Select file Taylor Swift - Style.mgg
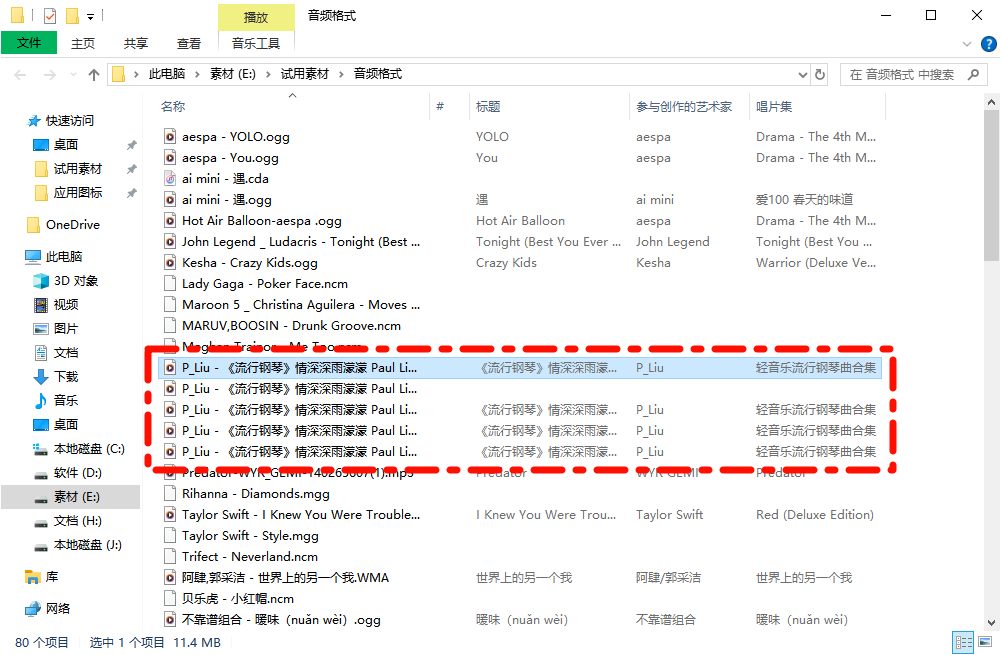This screenshot has width=1001, height=655. pyautogui.click(x=250, y=536)
